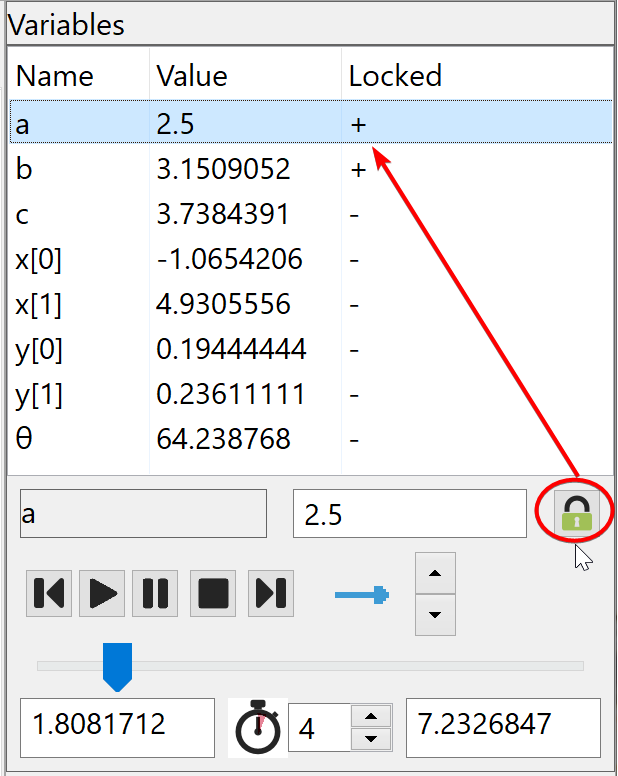This screenshot has height=776, width=618.
Task: Click the down arrow beside the blue arrow
Action: tap(435, 615)
